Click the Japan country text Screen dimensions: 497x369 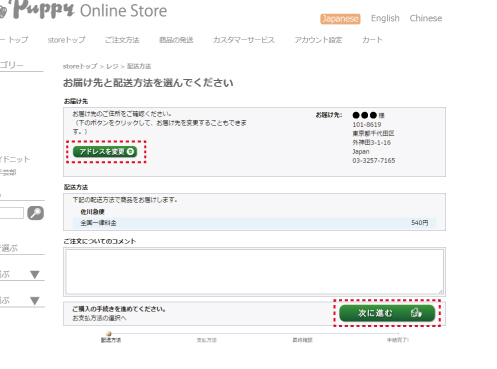(361, 152)
